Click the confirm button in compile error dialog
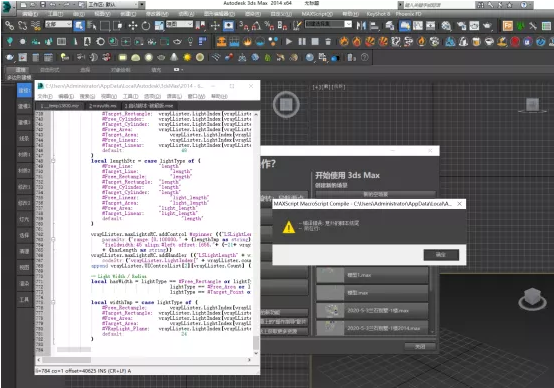554x388 pixels. tap(441, 255)
